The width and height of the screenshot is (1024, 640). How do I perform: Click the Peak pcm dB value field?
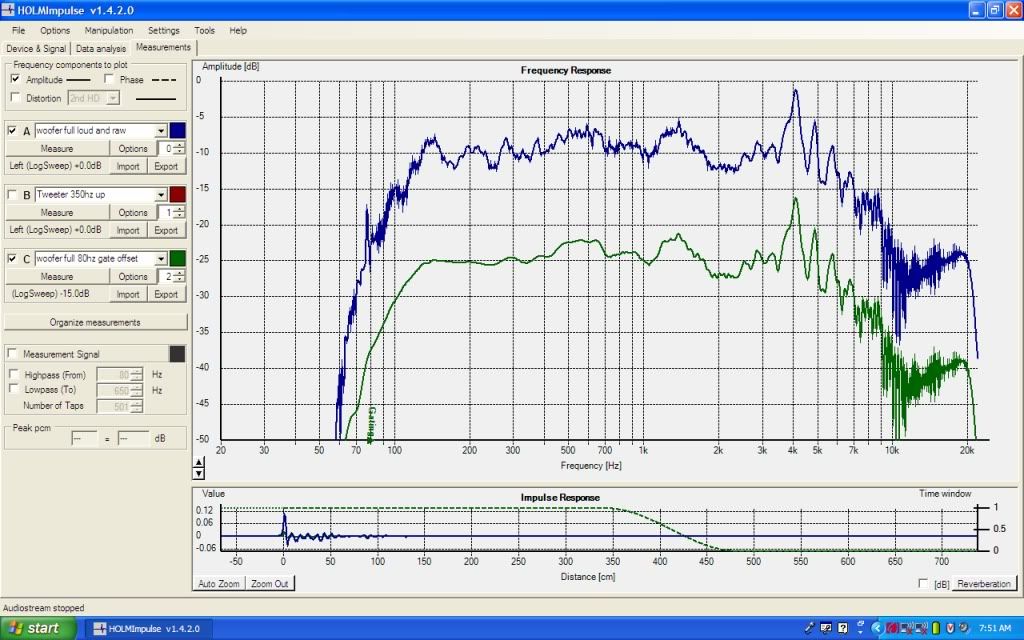(x=134, y=439)
